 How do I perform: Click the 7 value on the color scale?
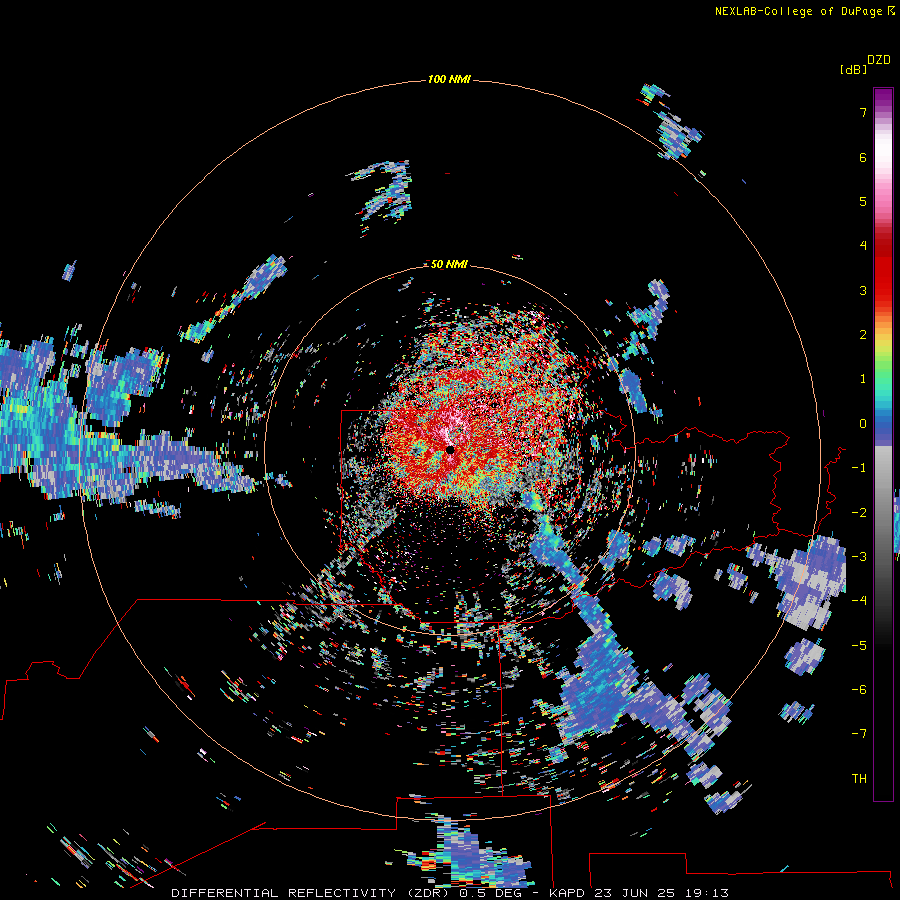[x=863, y=112]
